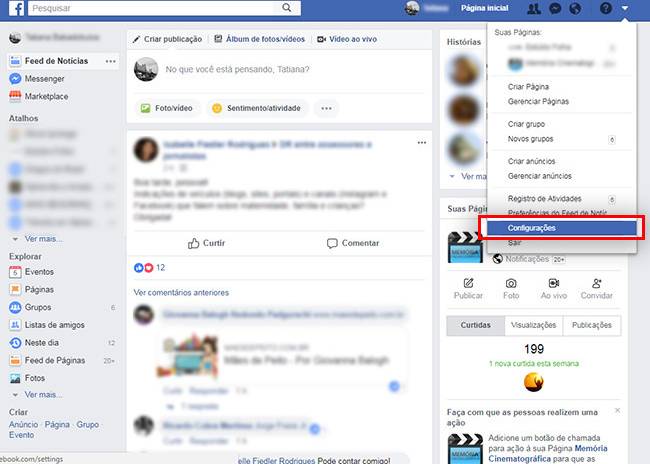650x464 pixels.
Task: Open more composer options dots
Action: click(x=326, y=108)
